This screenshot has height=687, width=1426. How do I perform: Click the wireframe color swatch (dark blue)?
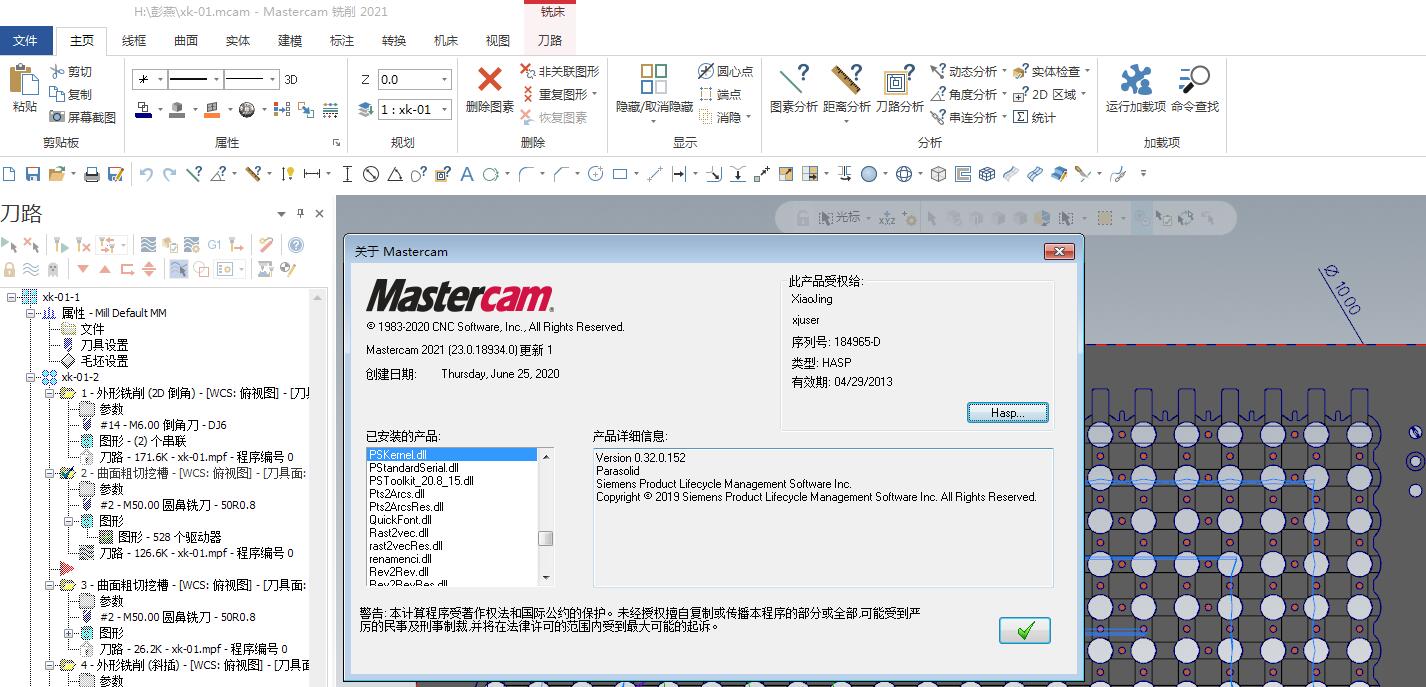143,110
